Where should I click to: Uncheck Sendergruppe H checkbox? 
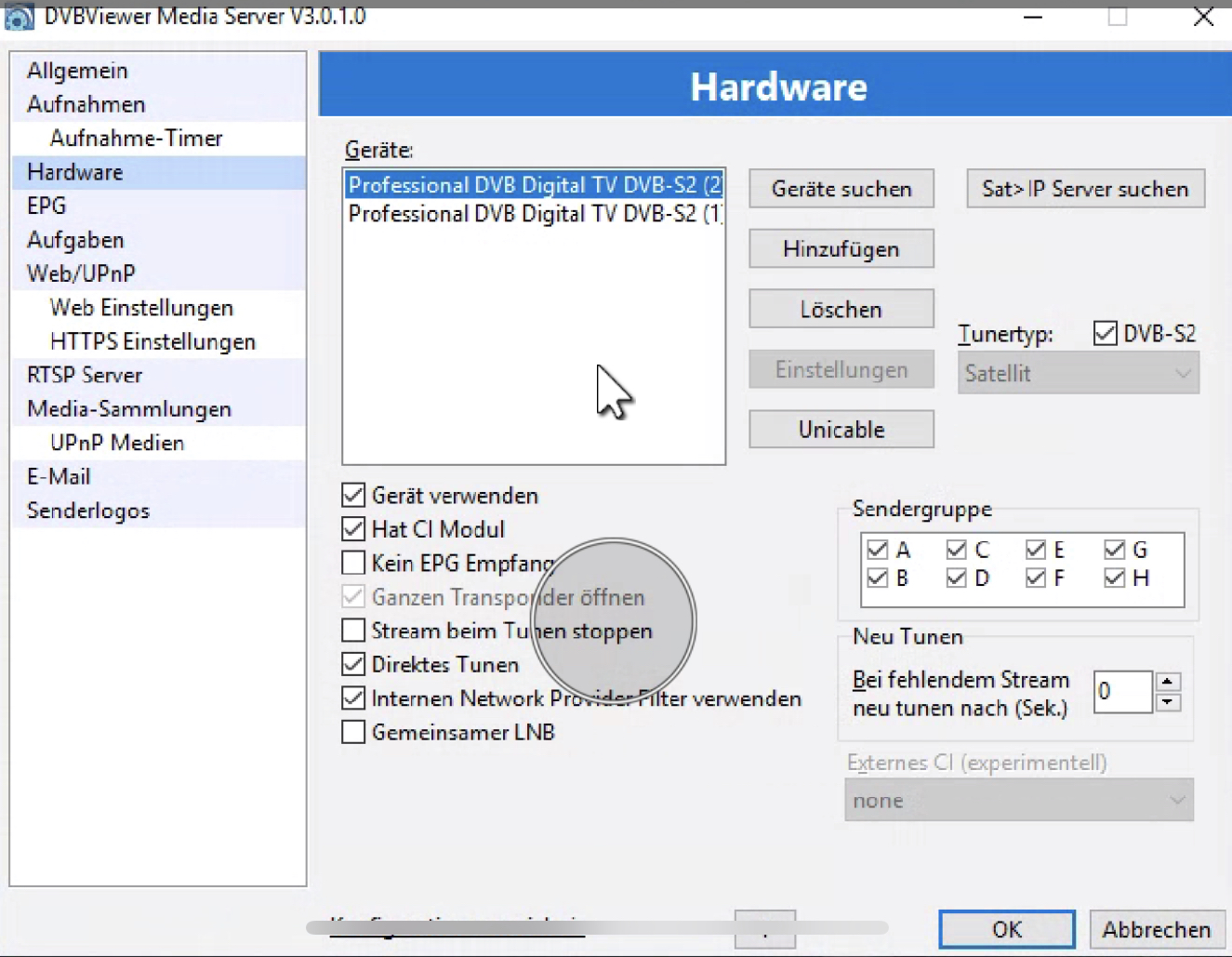[x=1115, y=578]
